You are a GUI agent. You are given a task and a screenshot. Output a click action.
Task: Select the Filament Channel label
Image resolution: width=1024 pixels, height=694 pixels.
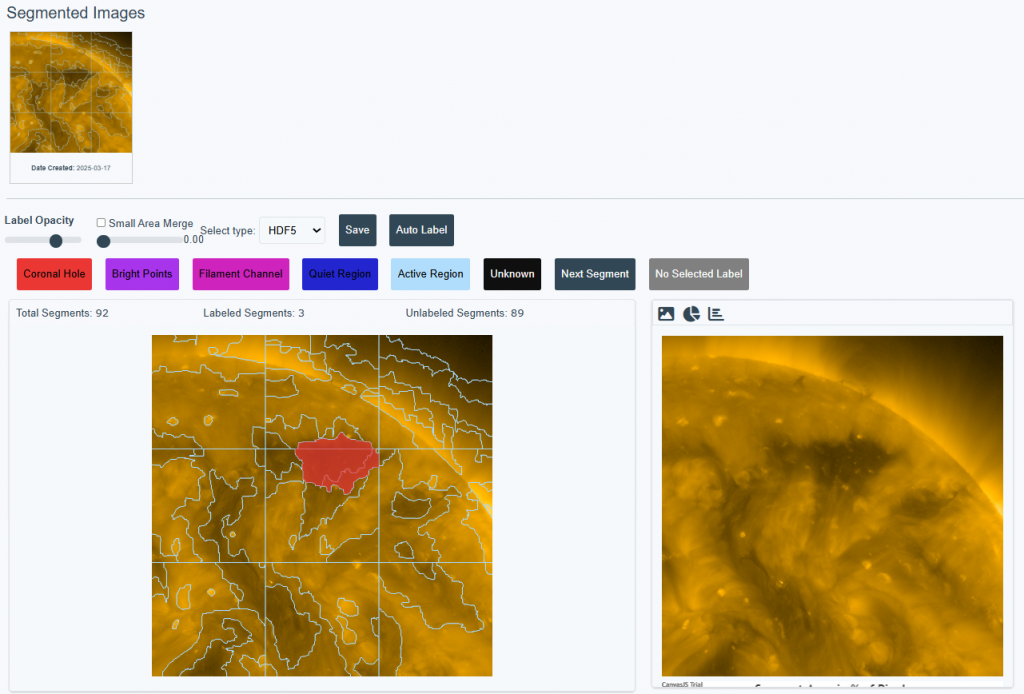[240, 274]
